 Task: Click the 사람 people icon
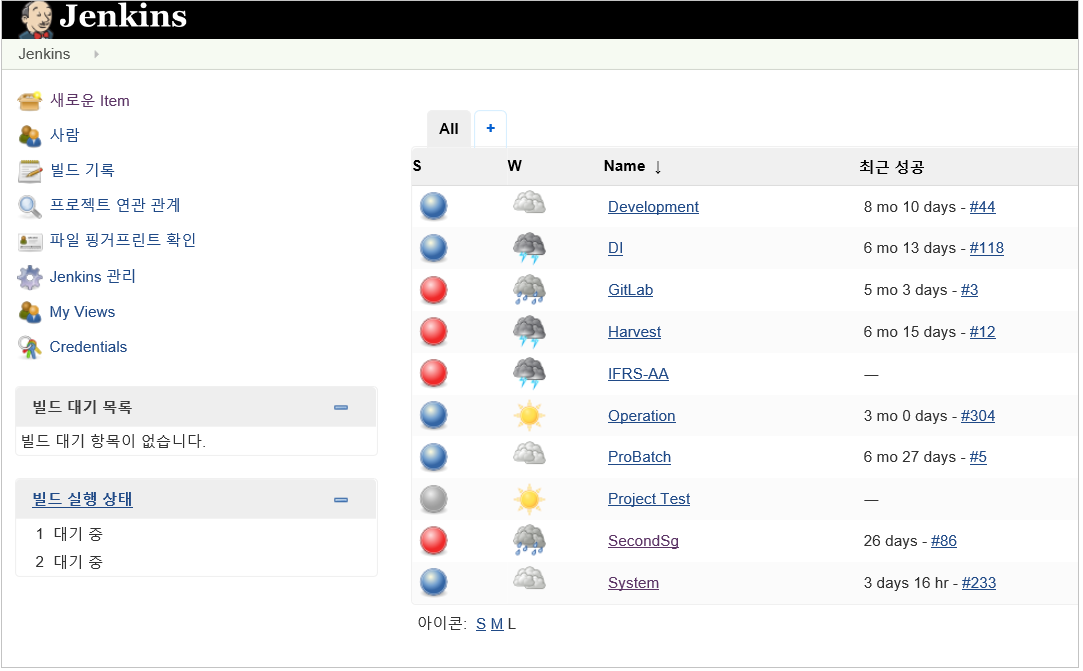[30, 135]
